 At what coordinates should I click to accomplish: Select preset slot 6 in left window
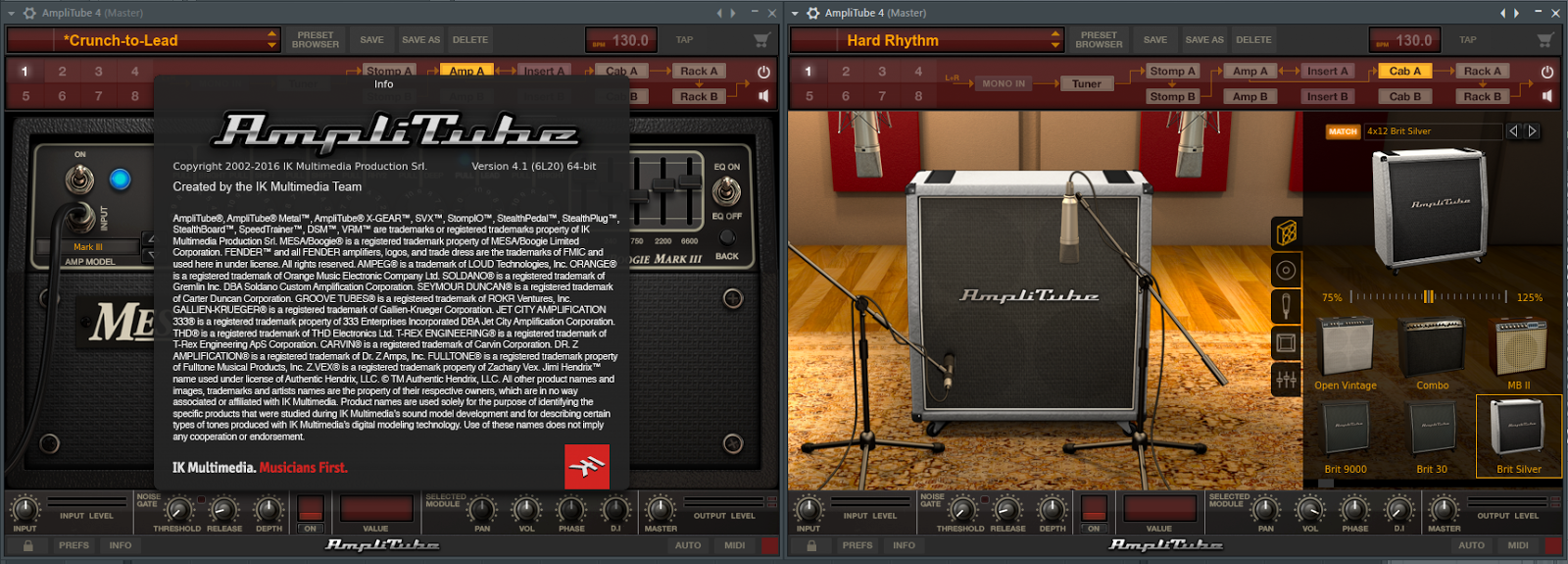point(62,96)
